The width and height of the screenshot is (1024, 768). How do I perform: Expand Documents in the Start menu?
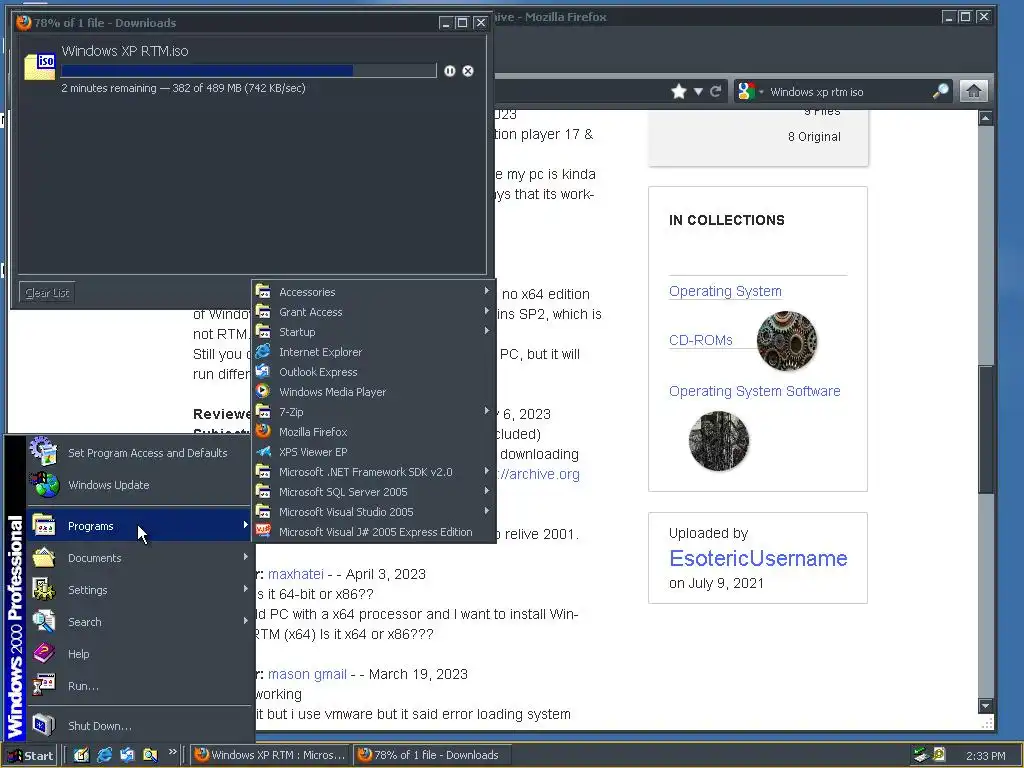tap(139, 558)
